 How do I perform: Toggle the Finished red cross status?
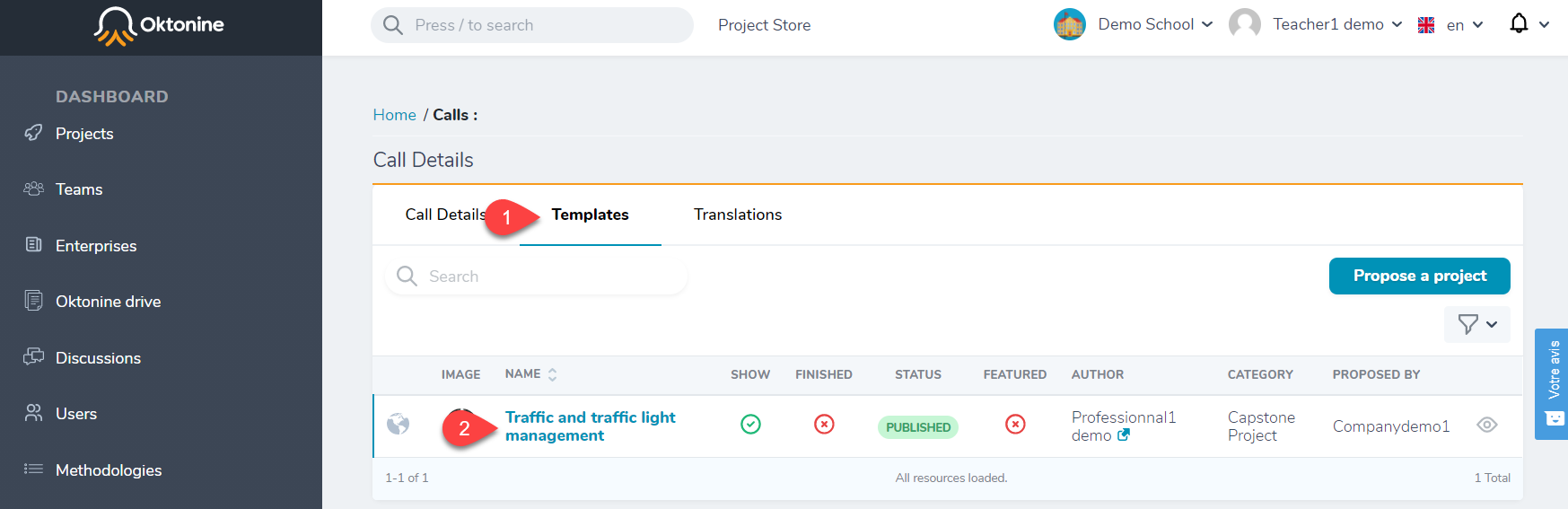pos(824,424)
